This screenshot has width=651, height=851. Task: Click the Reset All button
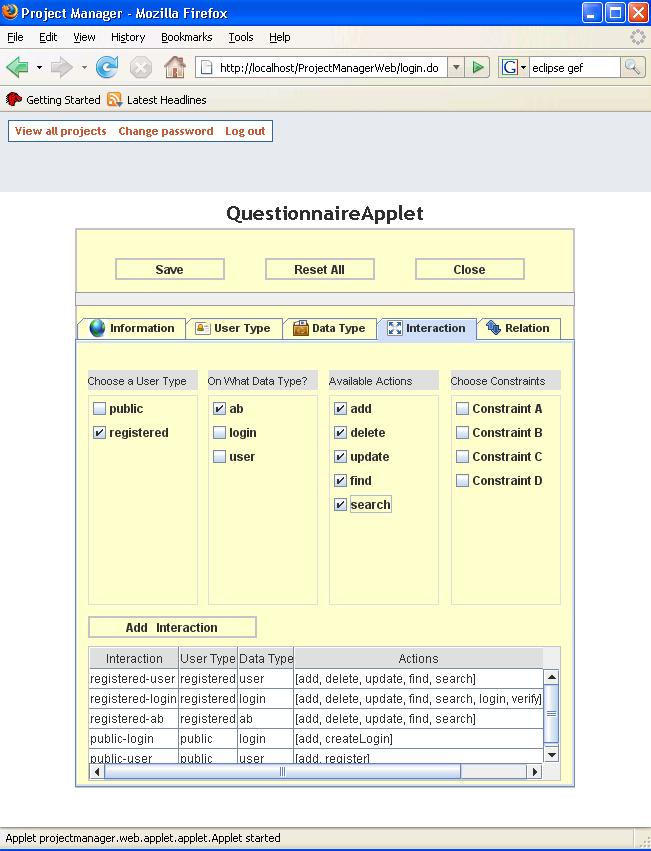pos(319,269)
